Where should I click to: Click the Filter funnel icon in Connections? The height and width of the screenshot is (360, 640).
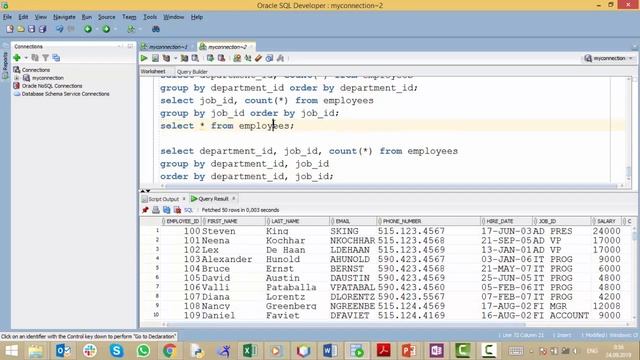[x=46, y=58]
